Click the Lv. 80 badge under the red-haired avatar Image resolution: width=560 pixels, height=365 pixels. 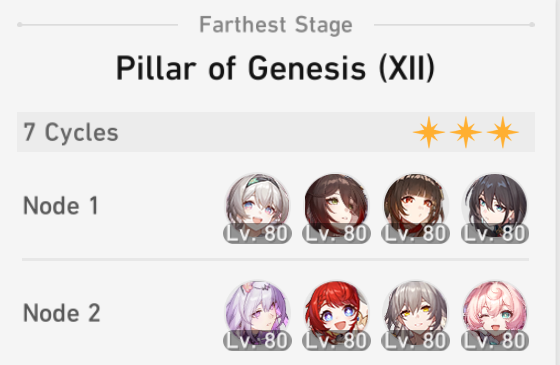(336, 340)
